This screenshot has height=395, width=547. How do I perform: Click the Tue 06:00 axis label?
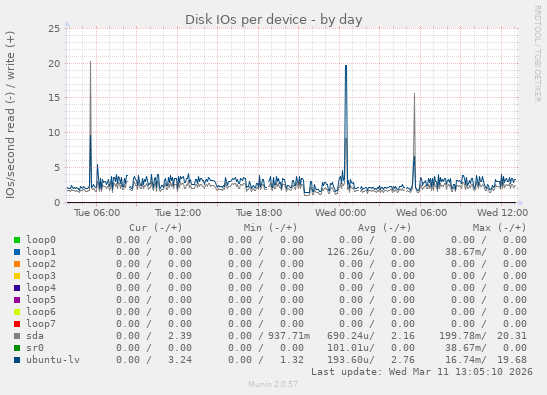point(97,213)
